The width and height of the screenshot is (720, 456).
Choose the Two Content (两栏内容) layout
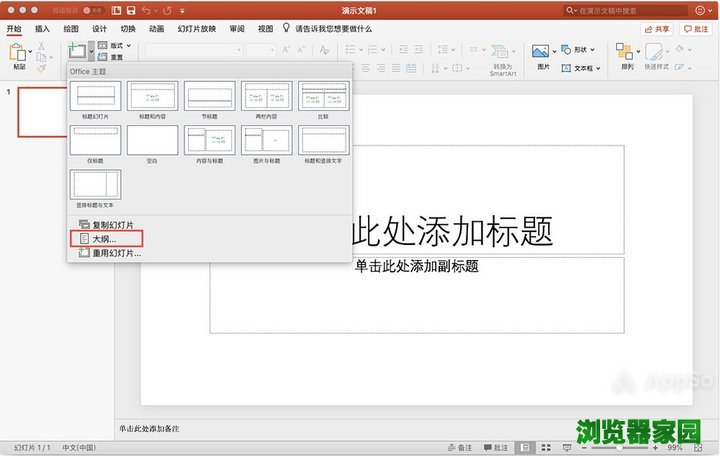[266, 96]
